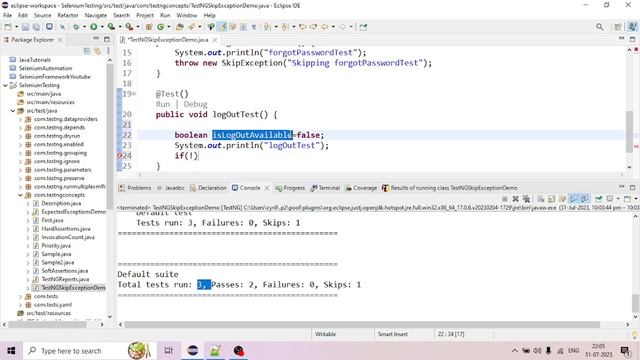Click the Java perspective icon at far right
The height and width of the screenshot is (360, 640).
(x=632, y=27)
